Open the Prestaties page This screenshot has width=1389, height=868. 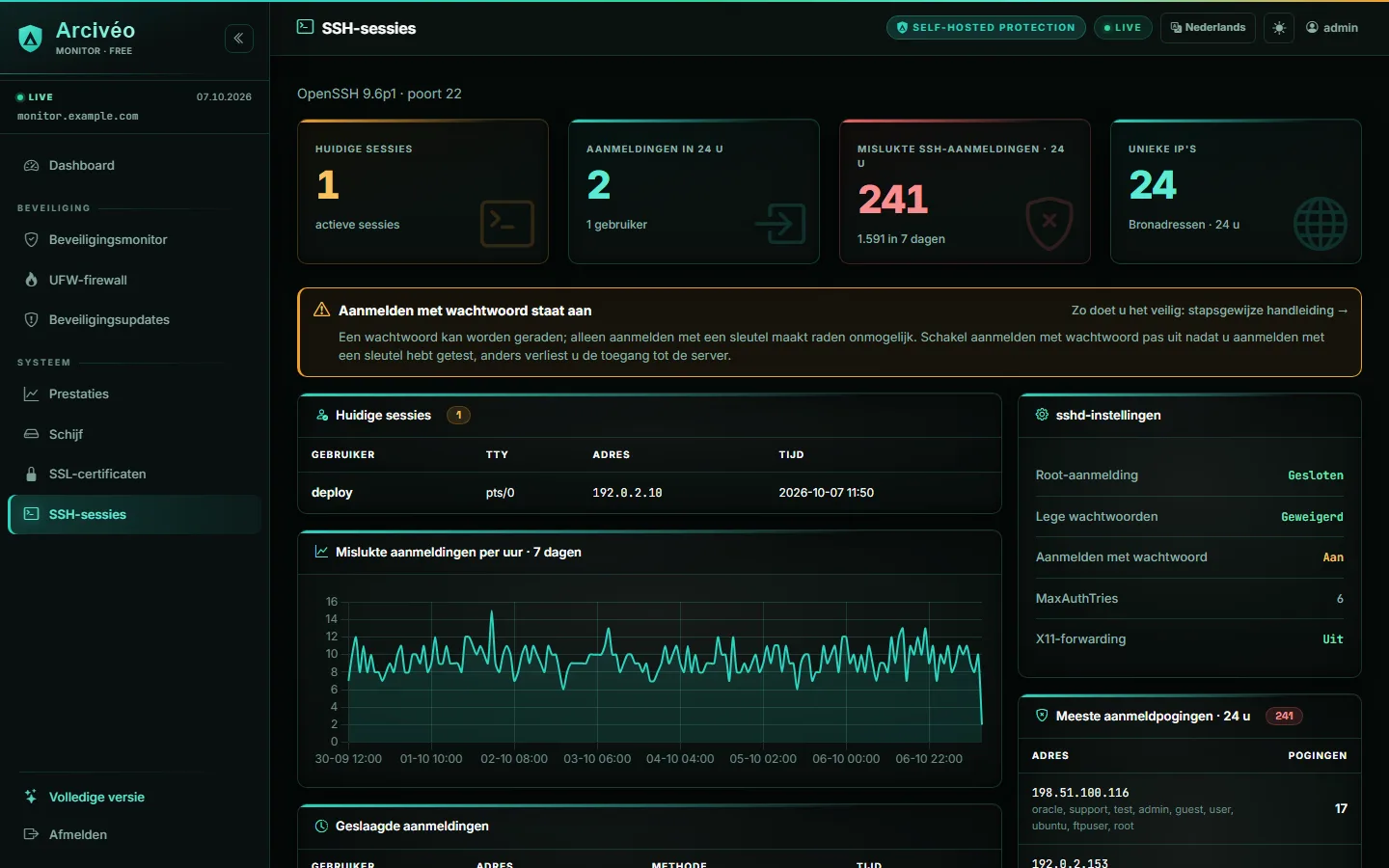[x=135, y=394]
